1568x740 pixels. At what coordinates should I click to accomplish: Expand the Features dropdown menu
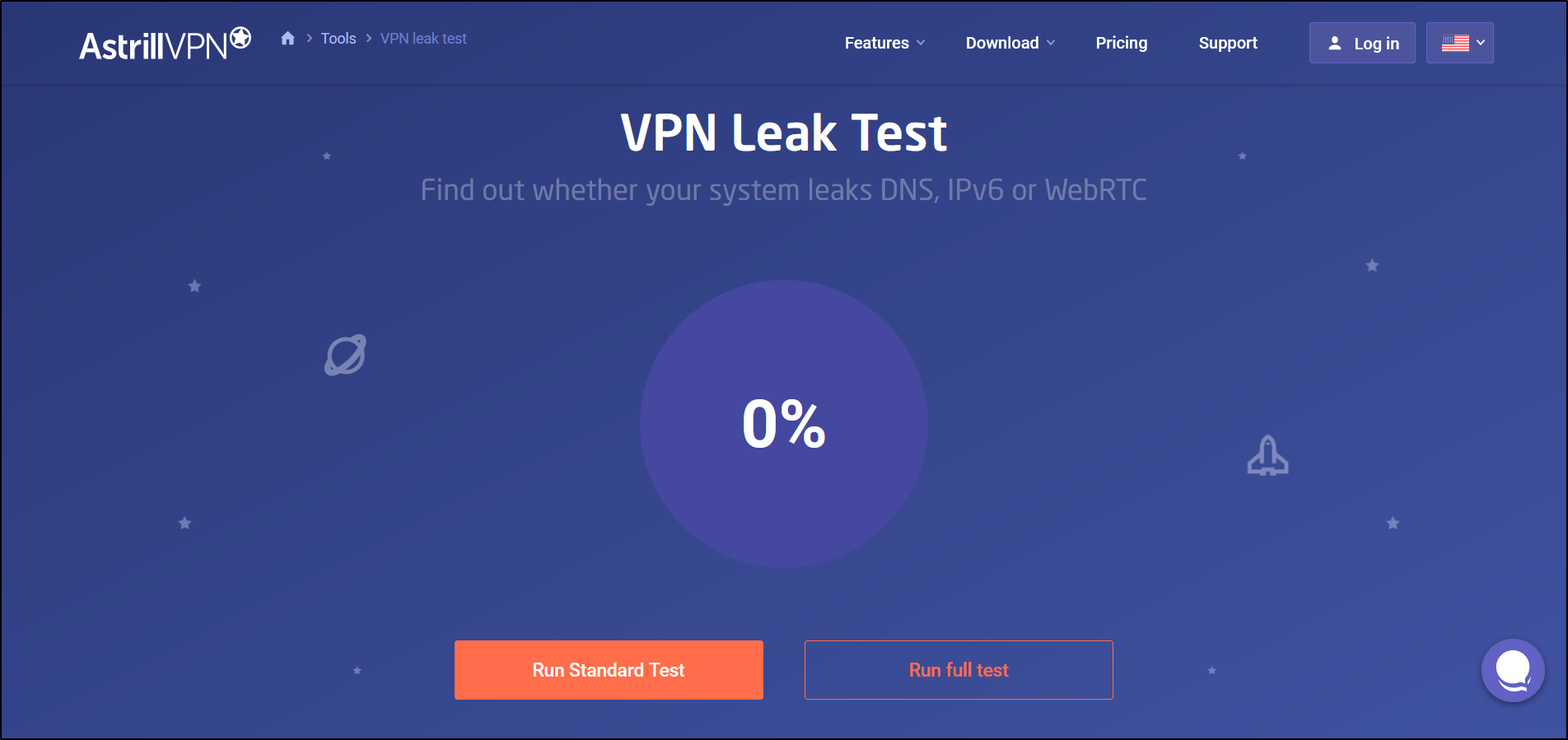point(884,43)
